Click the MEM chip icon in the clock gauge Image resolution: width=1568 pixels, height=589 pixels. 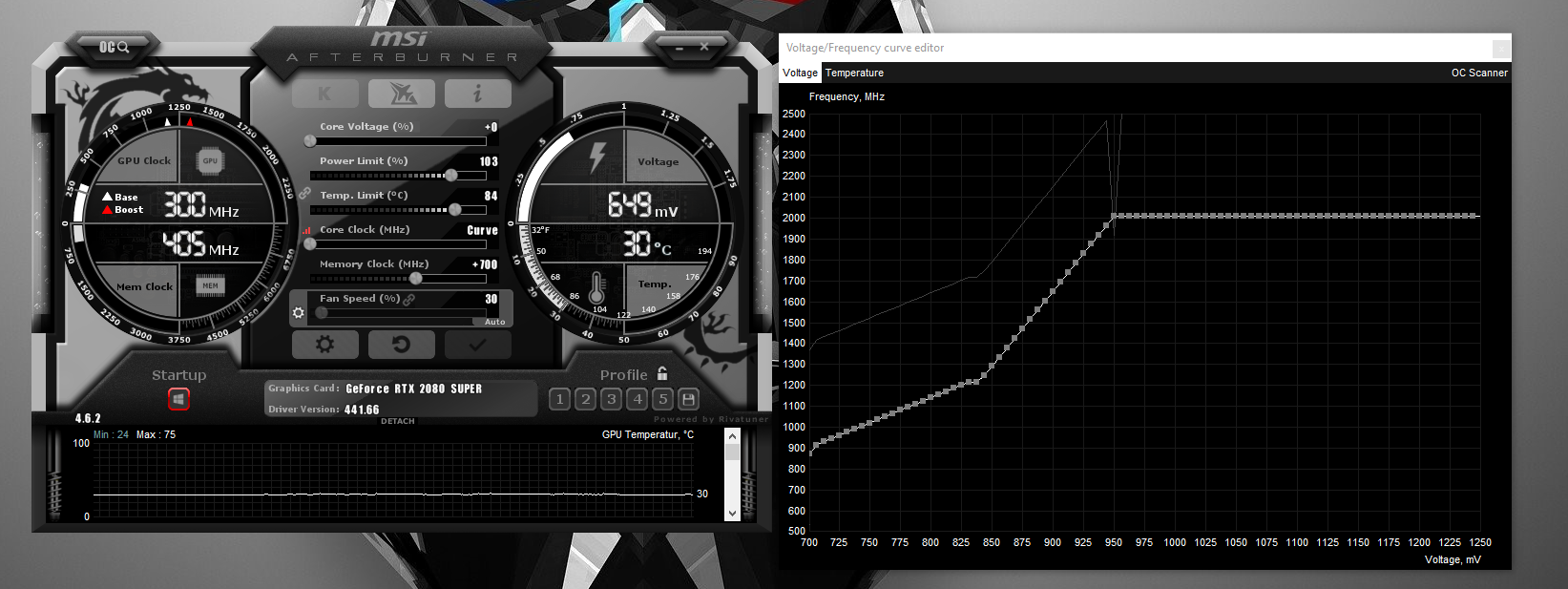210,285
